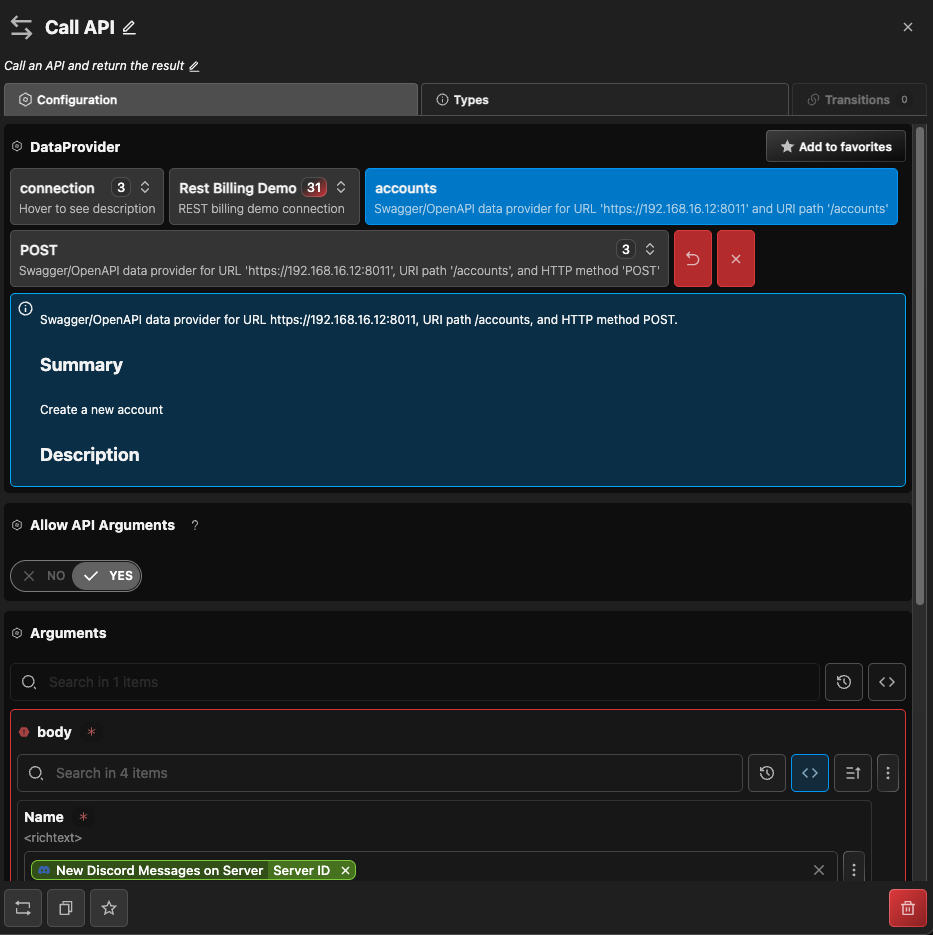Click the star icon in the bottom toolbar

pos(109,908)
